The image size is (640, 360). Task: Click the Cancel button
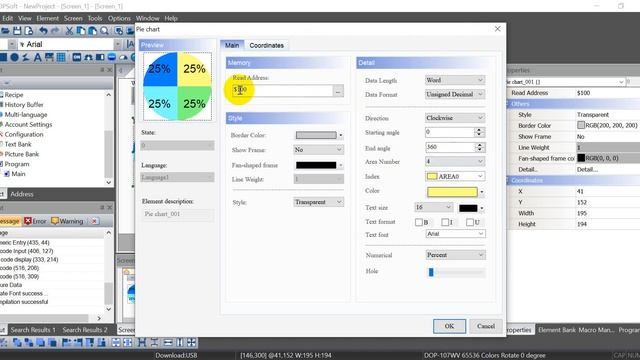pos(486,326)
